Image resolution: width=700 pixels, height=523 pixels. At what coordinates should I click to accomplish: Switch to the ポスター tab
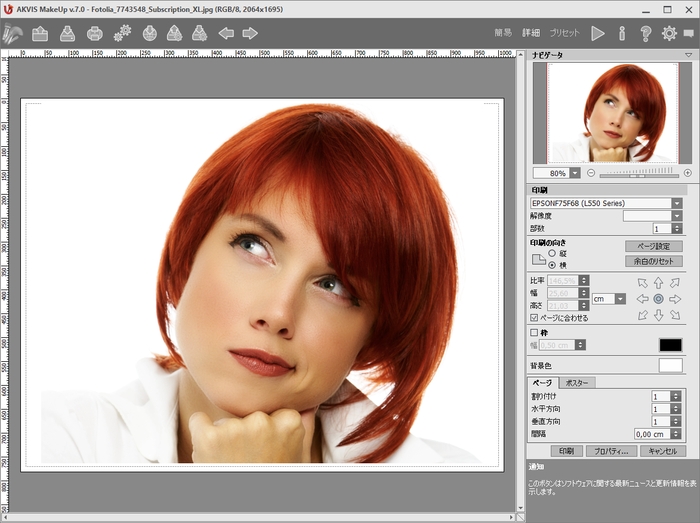coord(577,383)
